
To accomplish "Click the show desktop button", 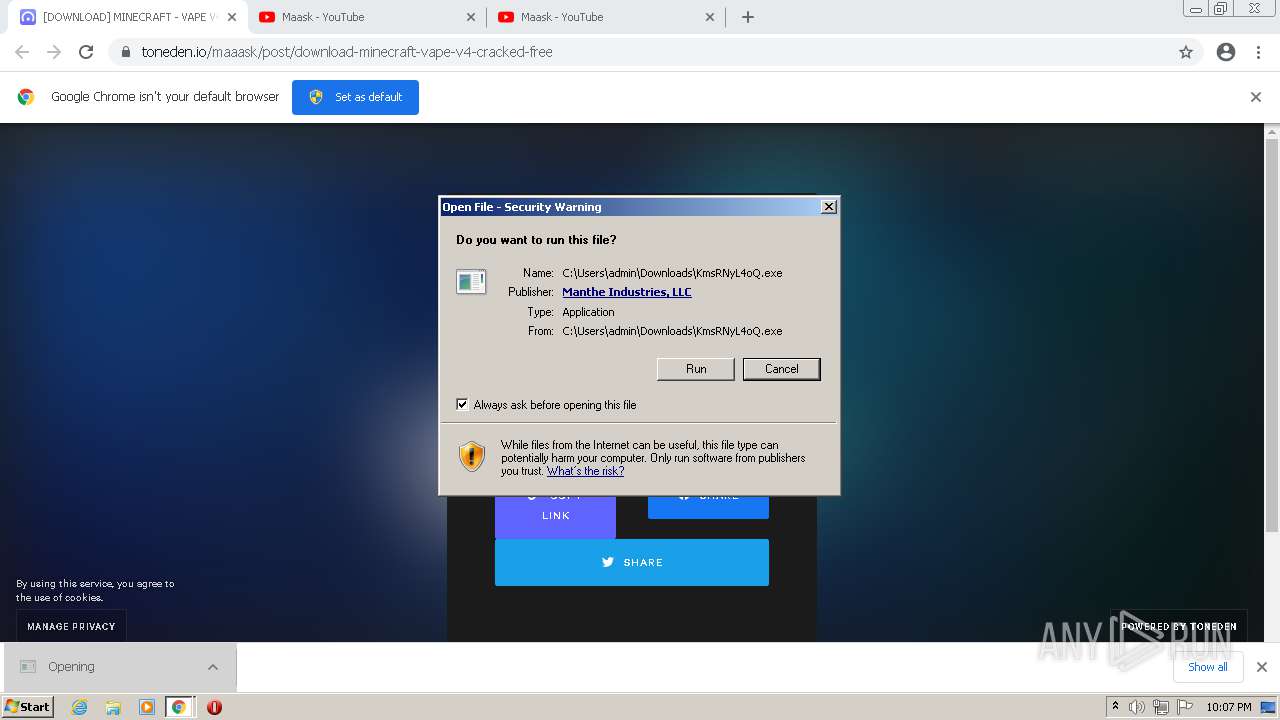I will 1269,707.
